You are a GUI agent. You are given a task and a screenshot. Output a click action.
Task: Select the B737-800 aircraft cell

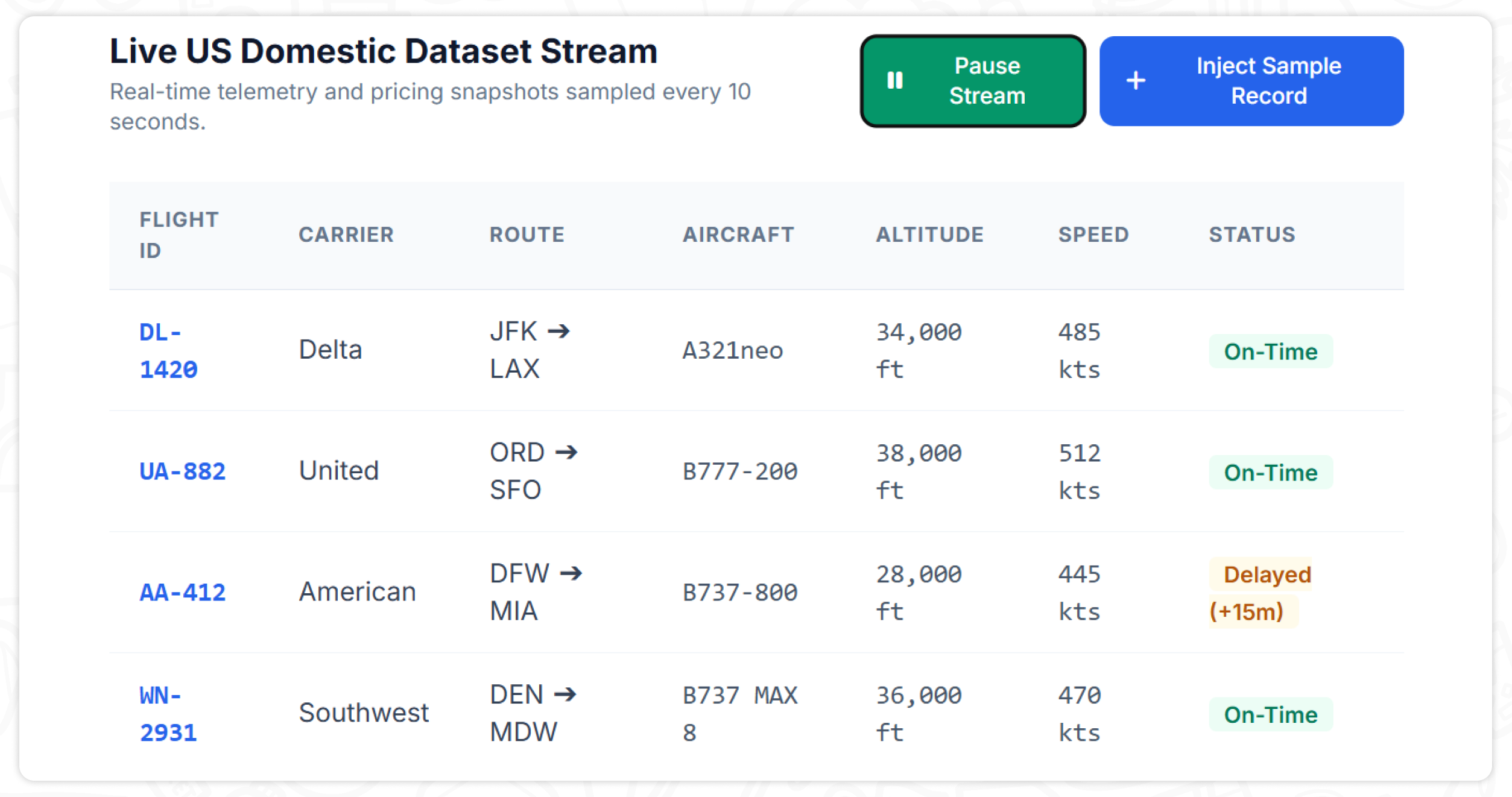[x=740, y=593]
